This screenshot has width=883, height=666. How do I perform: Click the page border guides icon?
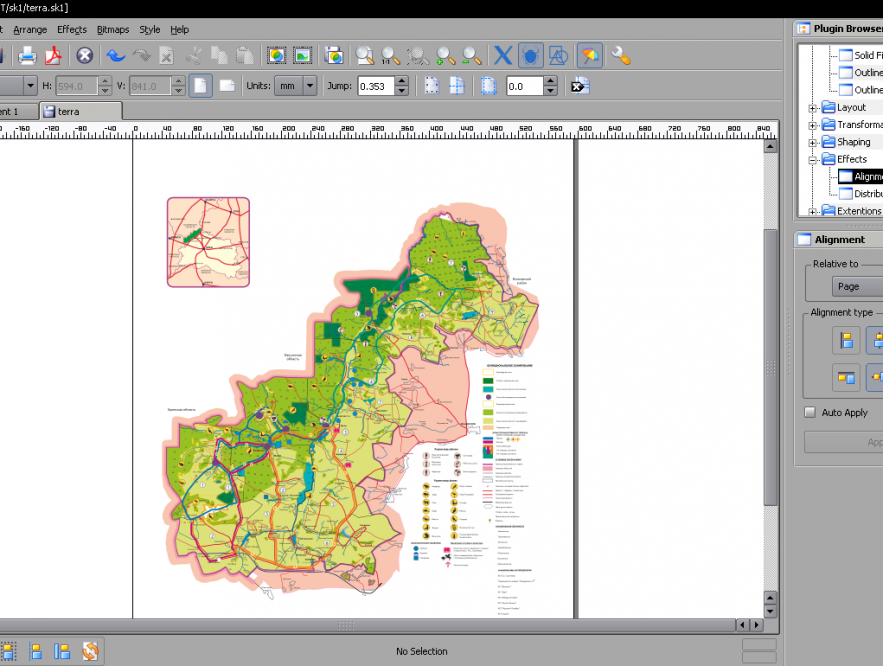point(488,86)
